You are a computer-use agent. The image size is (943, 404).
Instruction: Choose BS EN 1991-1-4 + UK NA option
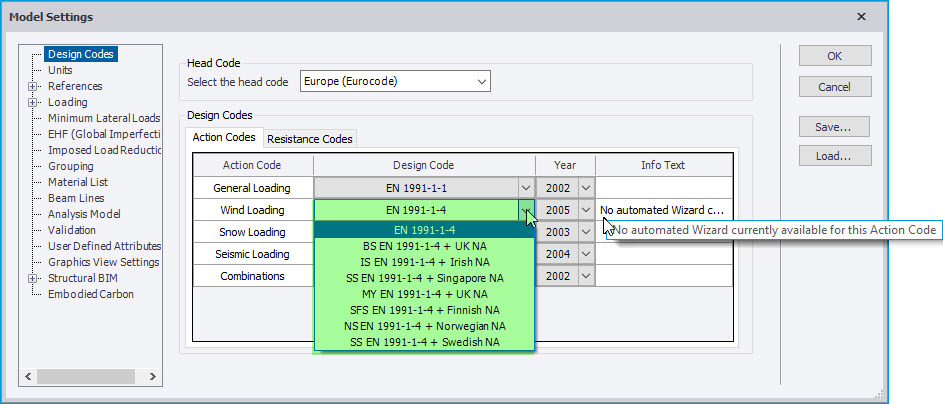pyautogui.click(x=424, y=246)
